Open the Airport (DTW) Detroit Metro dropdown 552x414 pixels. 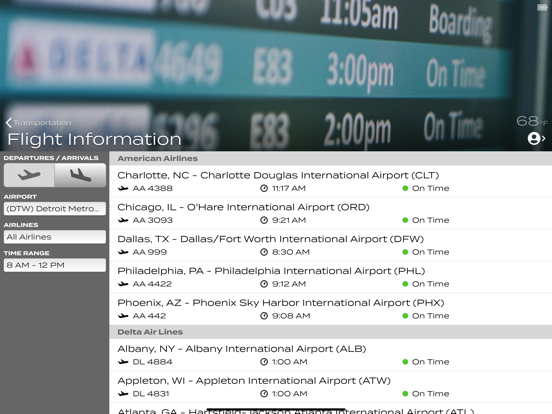55,208
